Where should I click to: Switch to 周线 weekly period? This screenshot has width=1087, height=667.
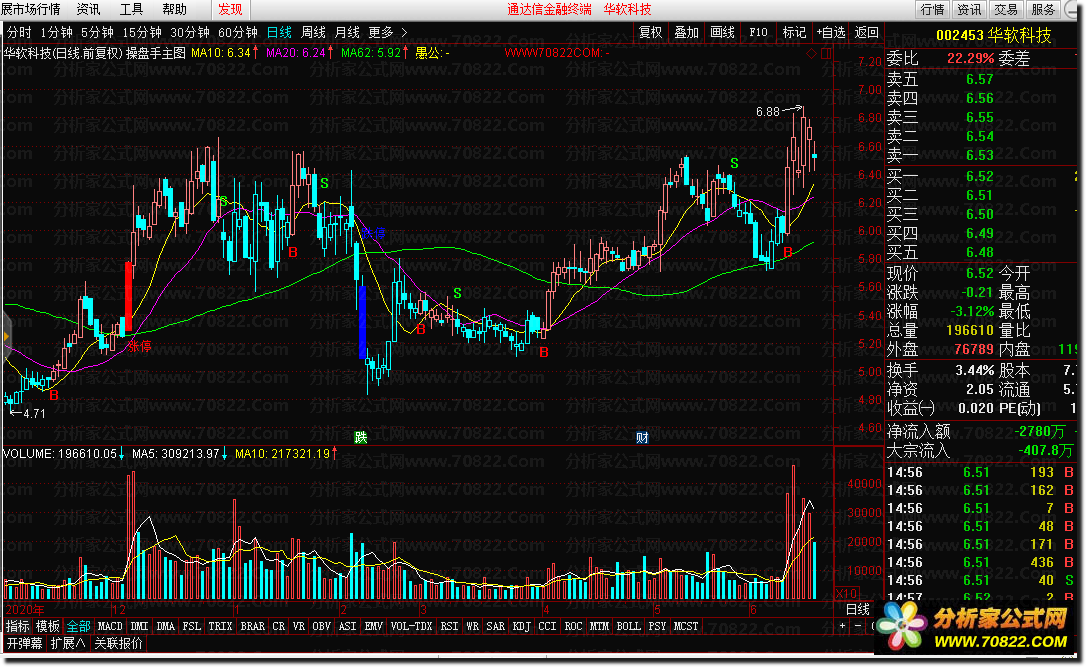tap(313, 33)
